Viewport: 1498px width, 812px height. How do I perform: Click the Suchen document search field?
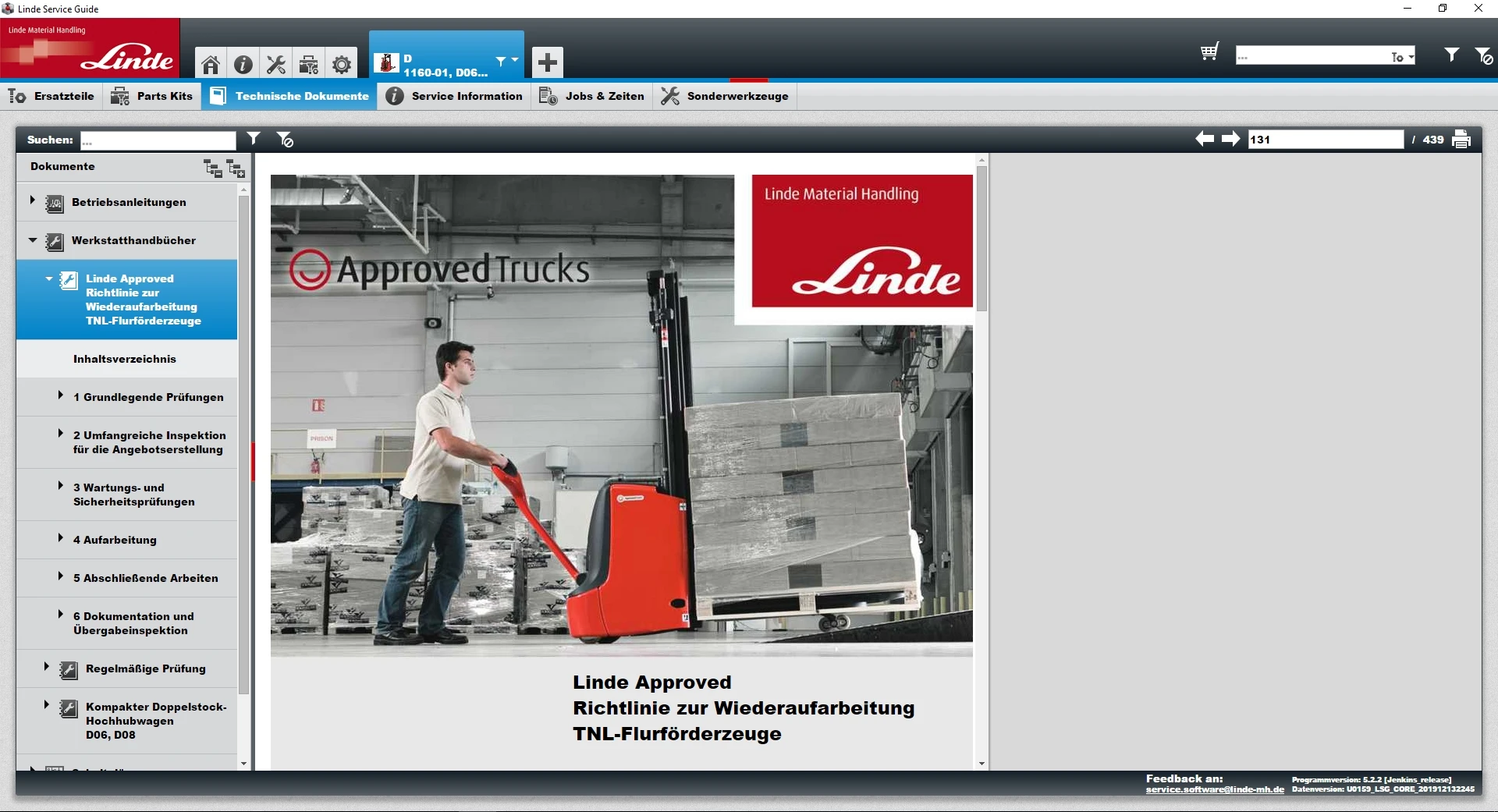pyautogui.click(x=158, y=140)
